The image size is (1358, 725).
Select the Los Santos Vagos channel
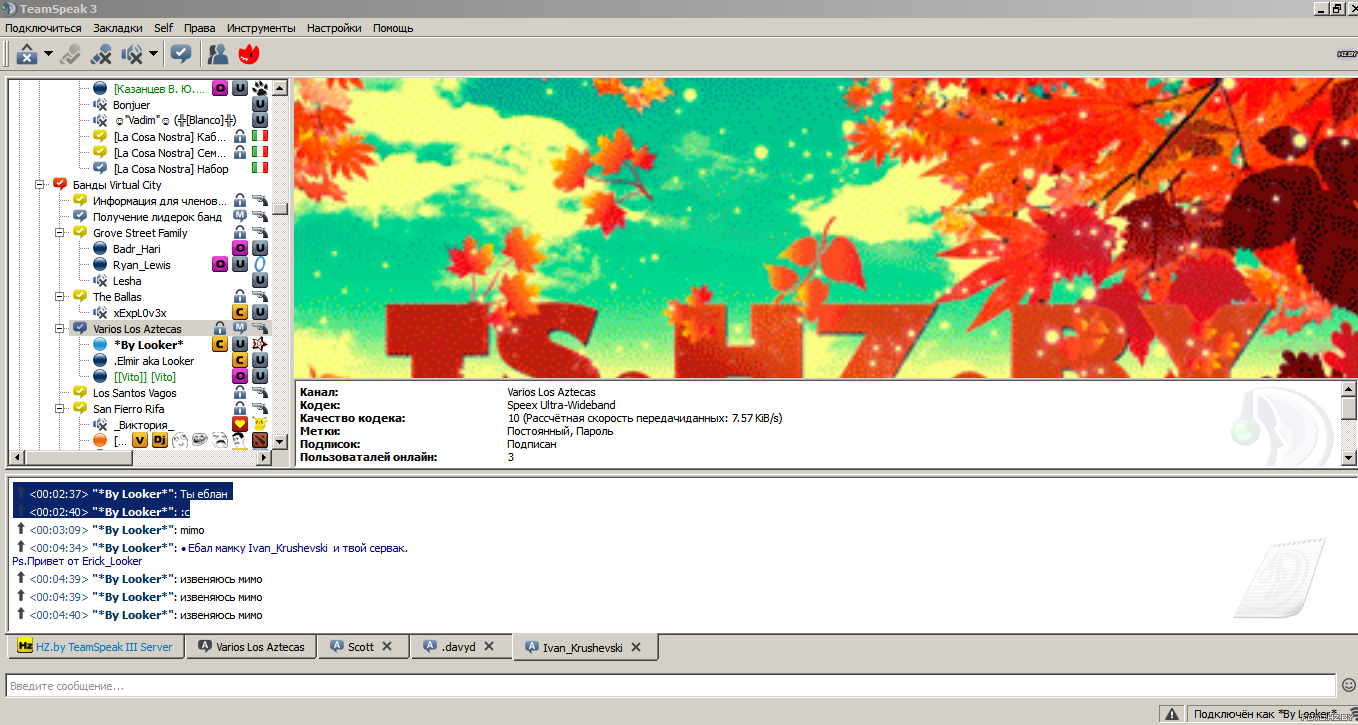(134, 393)
